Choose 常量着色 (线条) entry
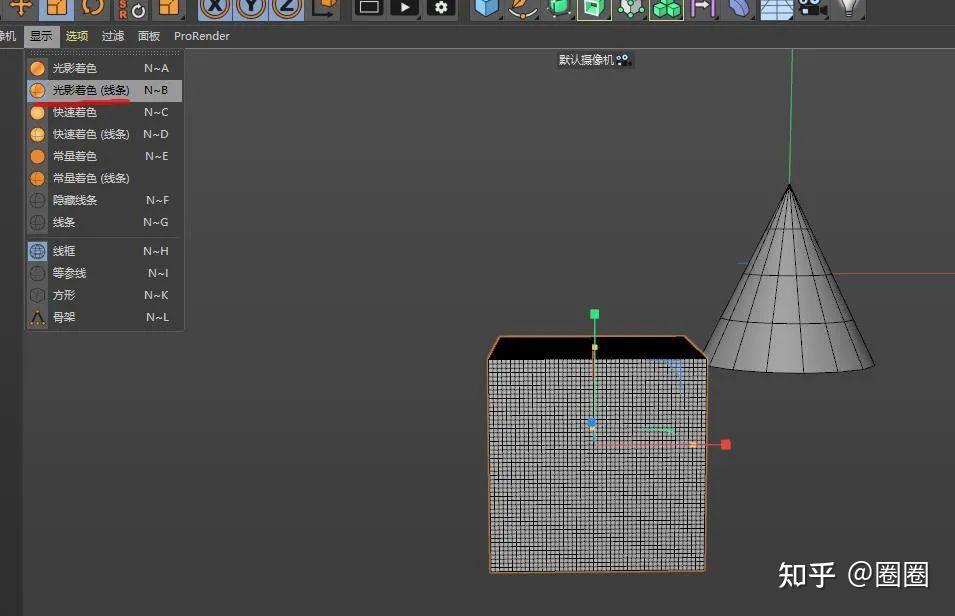 coord(104,178)
